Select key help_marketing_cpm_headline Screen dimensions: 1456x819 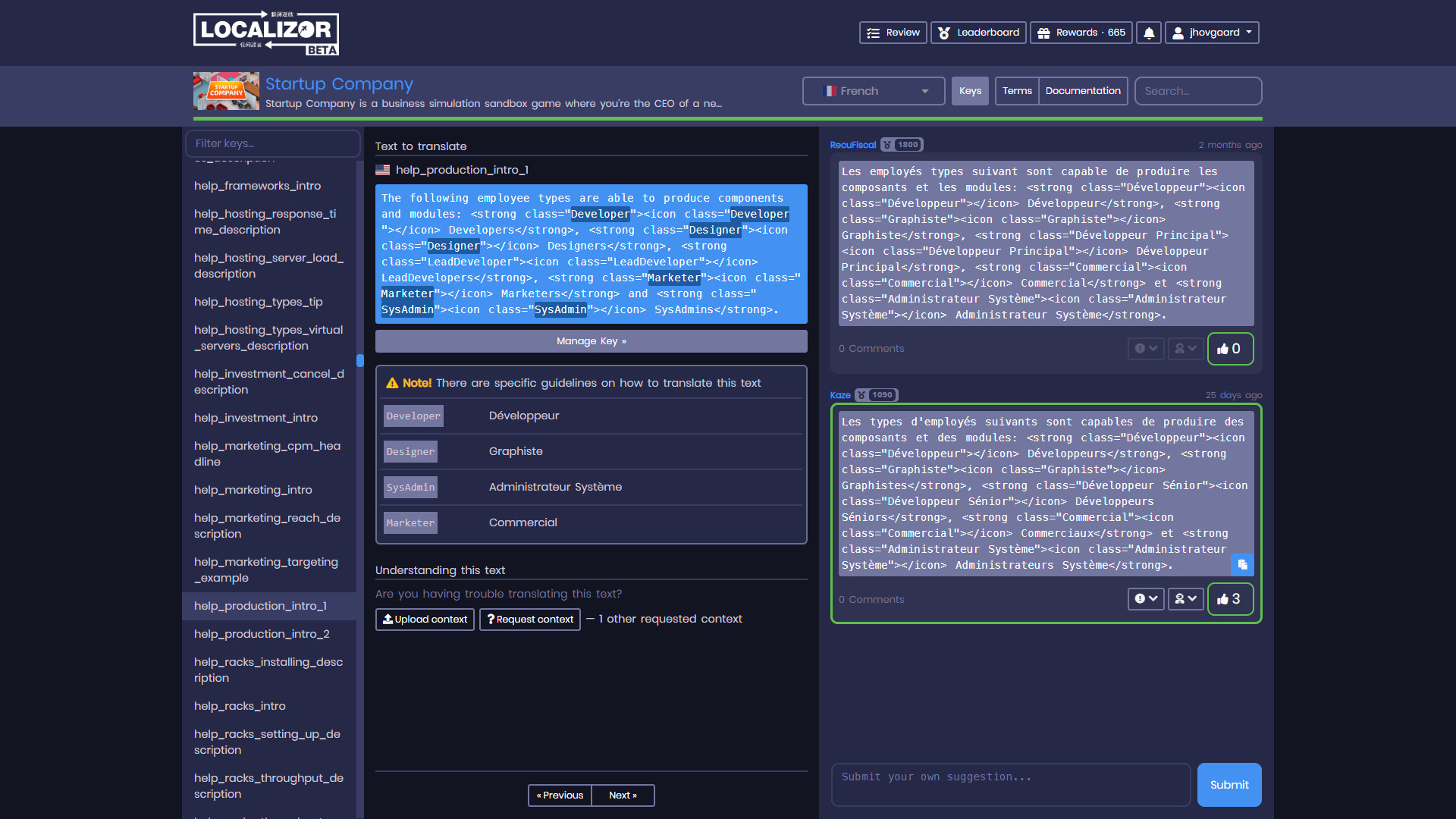[x=269, y=454]
